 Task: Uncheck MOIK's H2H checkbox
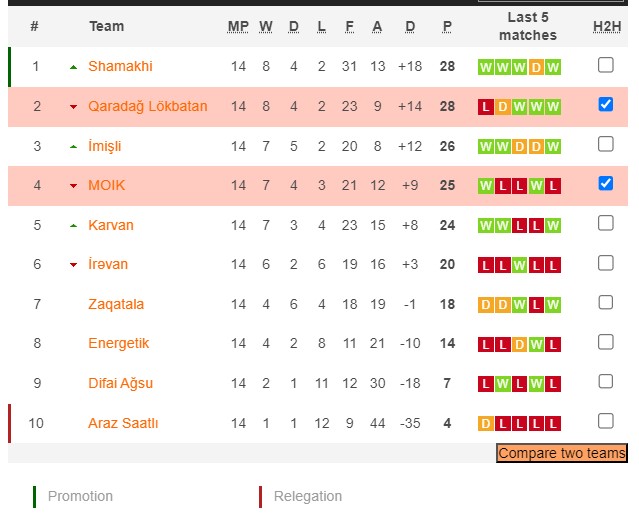[605, 183]
